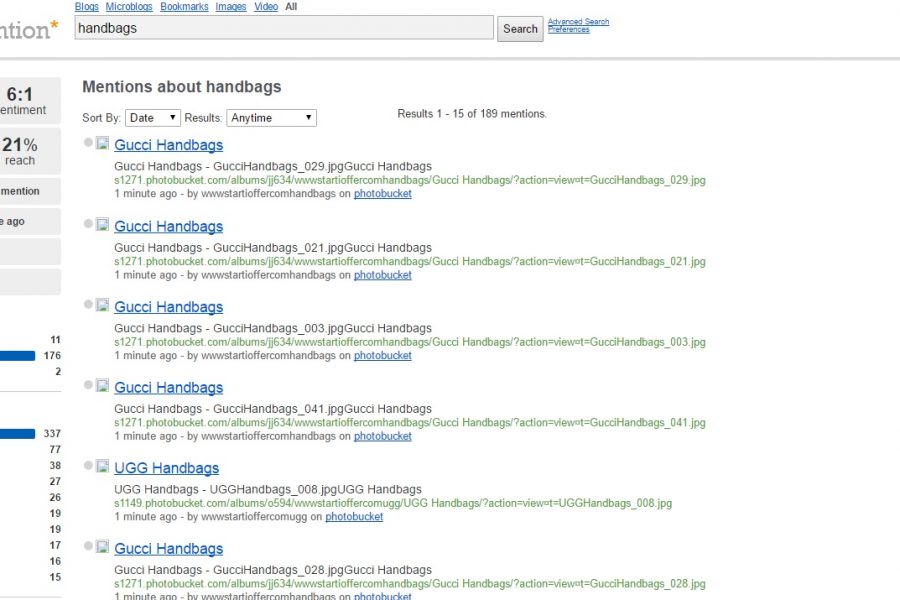Open Gucci Handbags title link for GucciHandbags_041
The height and width of the screenshot is (600, 900).
(169, 388)
